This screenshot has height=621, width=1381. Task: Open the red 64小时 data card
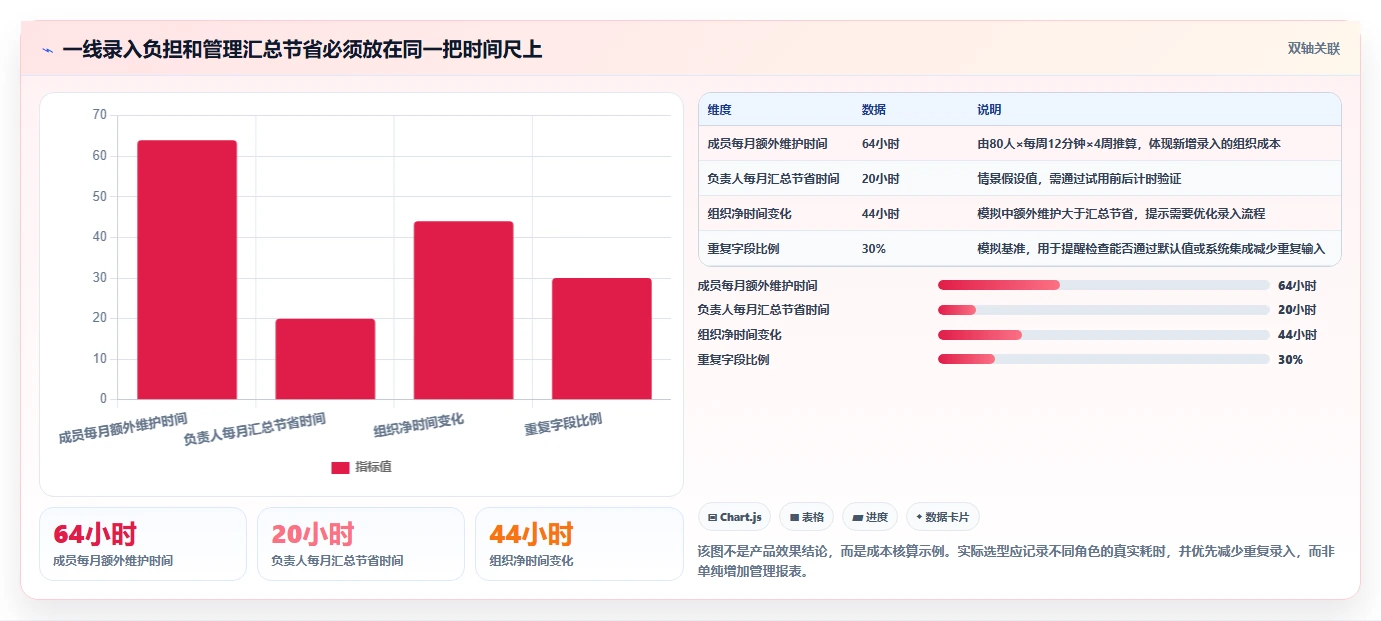143,544
